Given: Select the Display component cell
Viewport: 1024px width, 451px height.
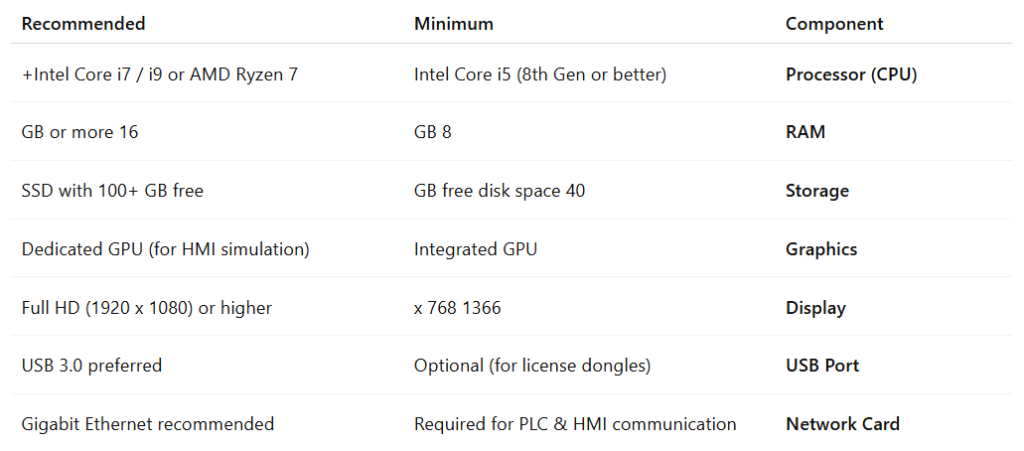Looking at the screenshot, I should (816, 308).
